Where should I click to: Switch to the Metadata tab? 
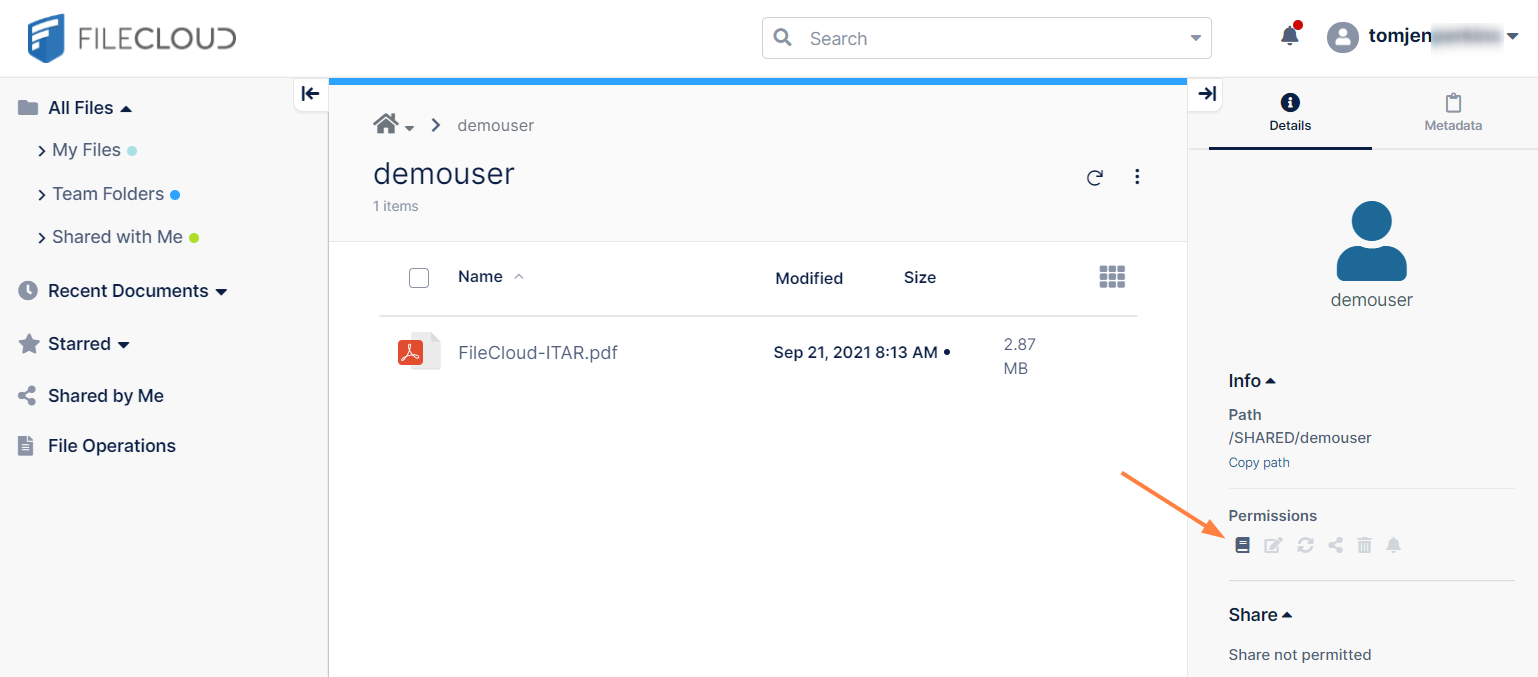[1453, 113]
